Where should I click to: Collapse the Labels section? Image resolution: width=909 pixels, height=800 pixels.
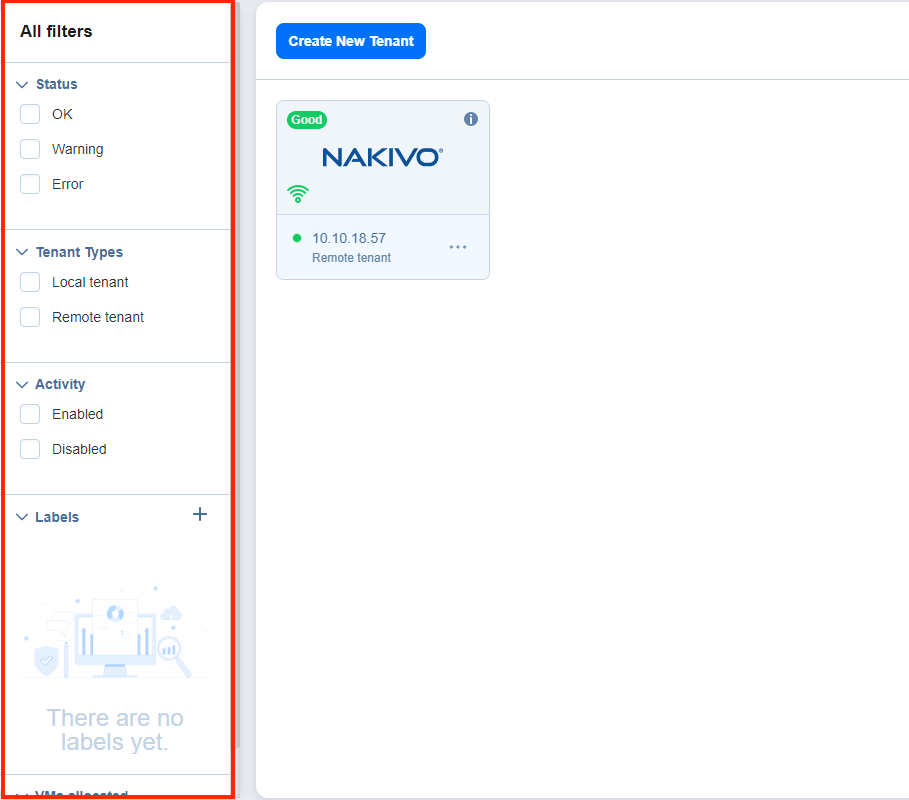tap(22, 518)
